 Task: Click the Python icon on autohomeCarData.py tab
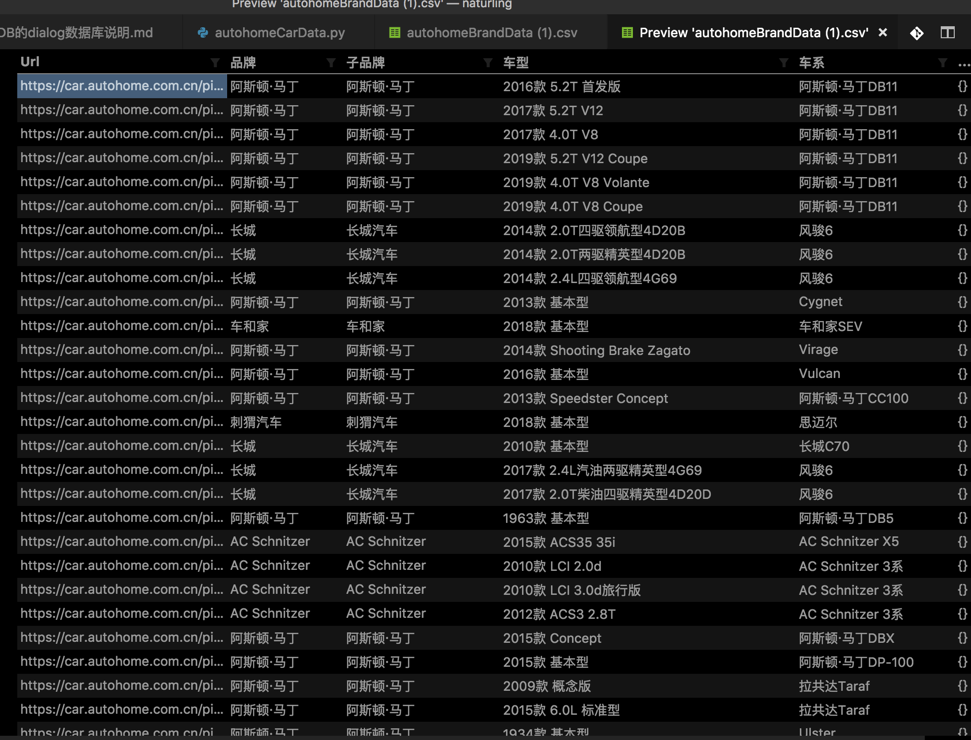pos(202,33)
